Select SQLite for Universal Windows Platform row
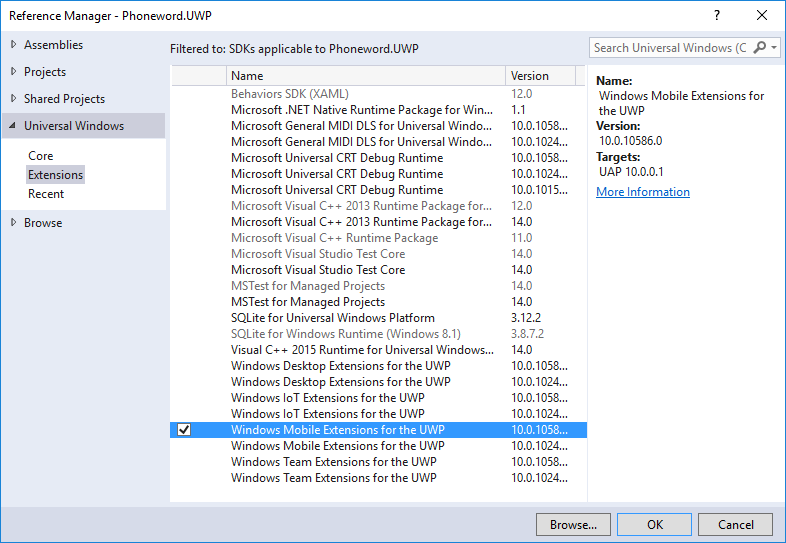The image size is (786, 543). [339, 318]
